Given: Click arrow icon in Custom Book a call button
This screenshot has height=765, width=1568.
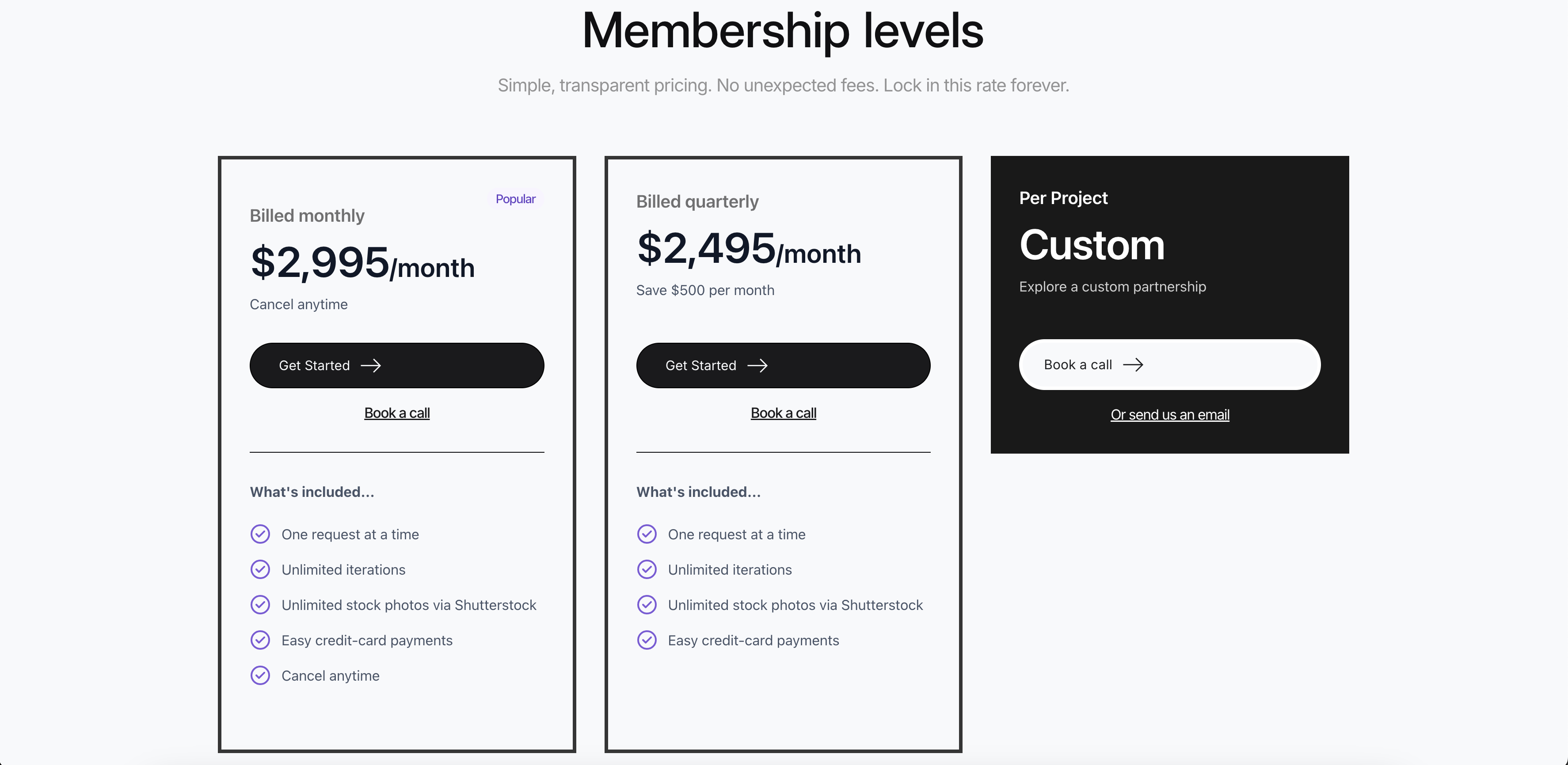Looking at the screenshot, I should [x=1133, y=365].
